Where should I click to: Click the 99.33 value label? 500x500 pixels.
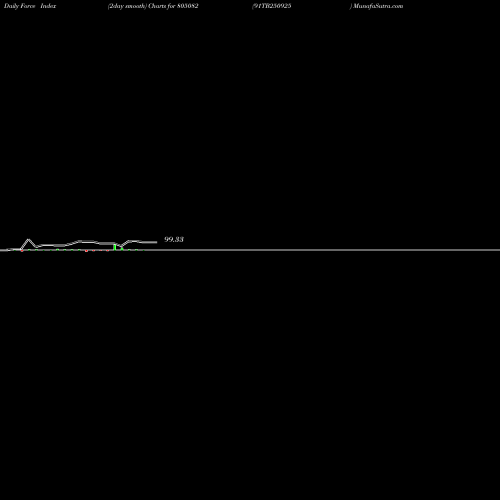tap(174, 239)
